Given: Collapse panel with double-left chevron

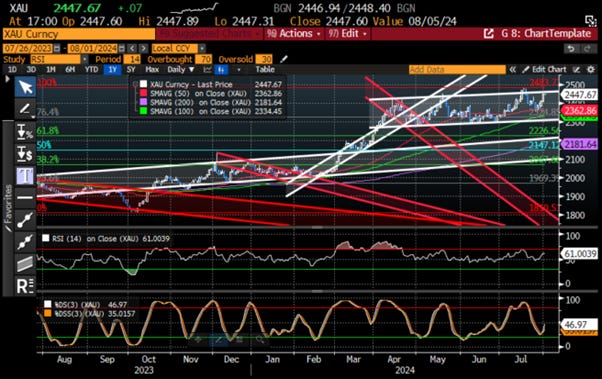Looking at the screenshot, I should (x=513, y=70).
